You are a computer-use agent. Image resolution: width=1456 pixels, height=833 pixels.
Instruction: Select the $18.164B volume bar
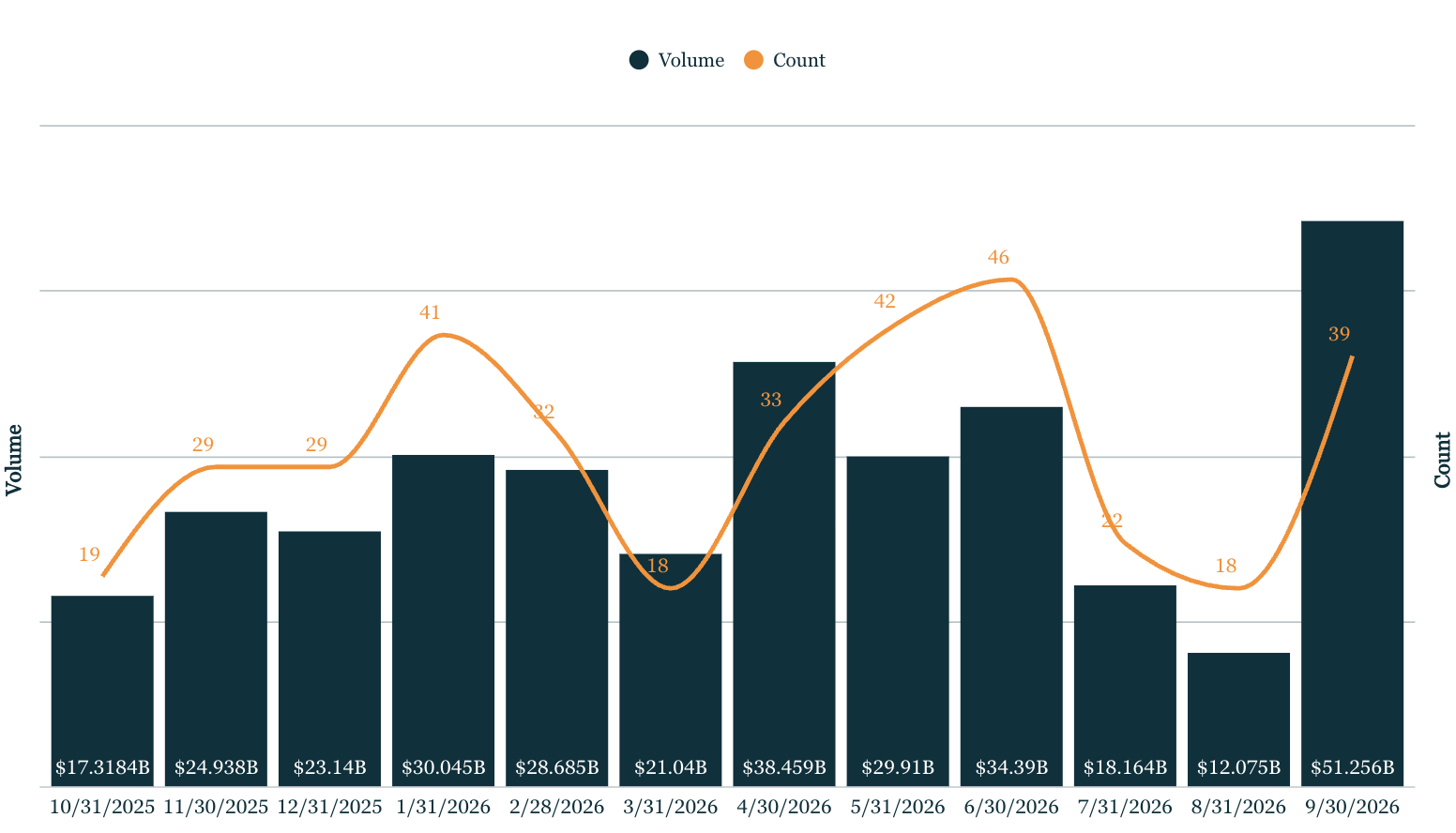pyautogui.click(x=1125, y=686)
